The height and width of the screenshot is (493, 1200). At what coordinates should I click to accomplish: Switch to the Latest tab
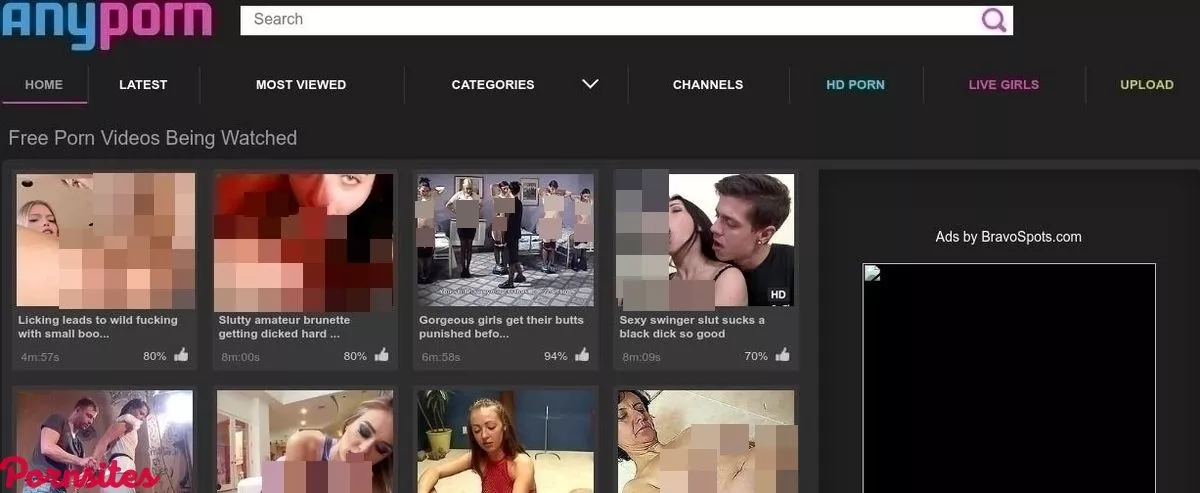pos(143,85)
